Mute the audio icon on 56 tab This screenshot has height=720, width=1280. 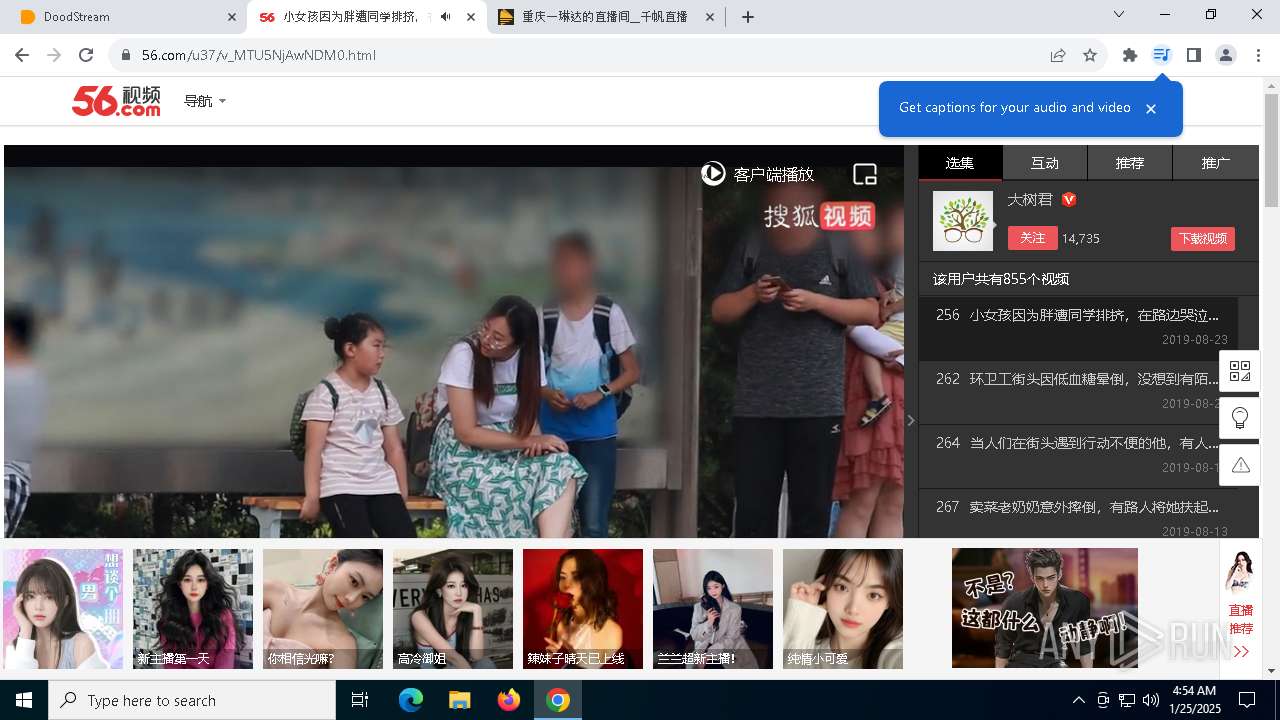coord(446,17)
